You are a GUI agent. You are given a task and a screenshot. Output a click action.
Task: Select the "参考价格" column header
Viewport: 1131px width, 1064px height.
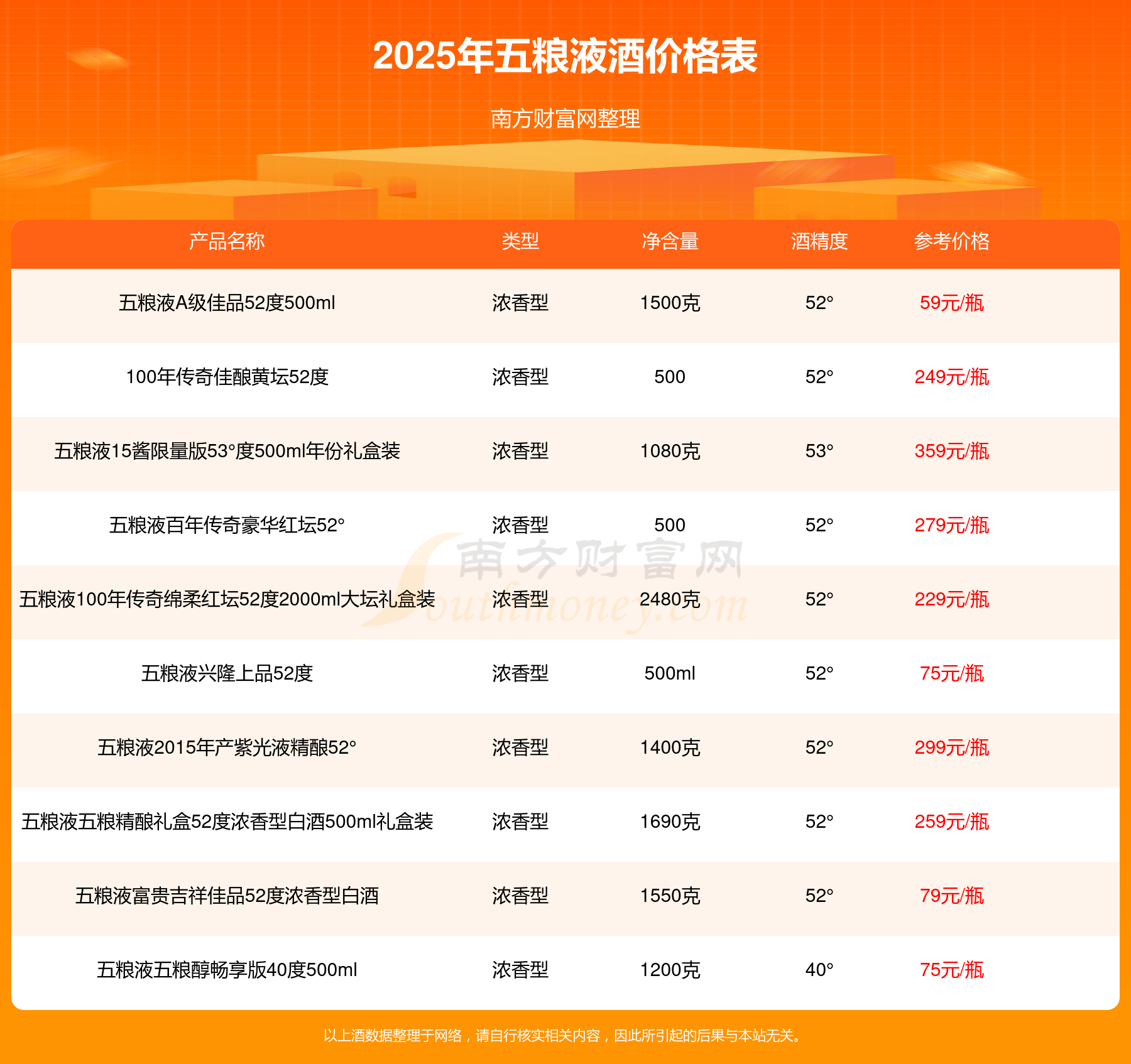(952, 241)
